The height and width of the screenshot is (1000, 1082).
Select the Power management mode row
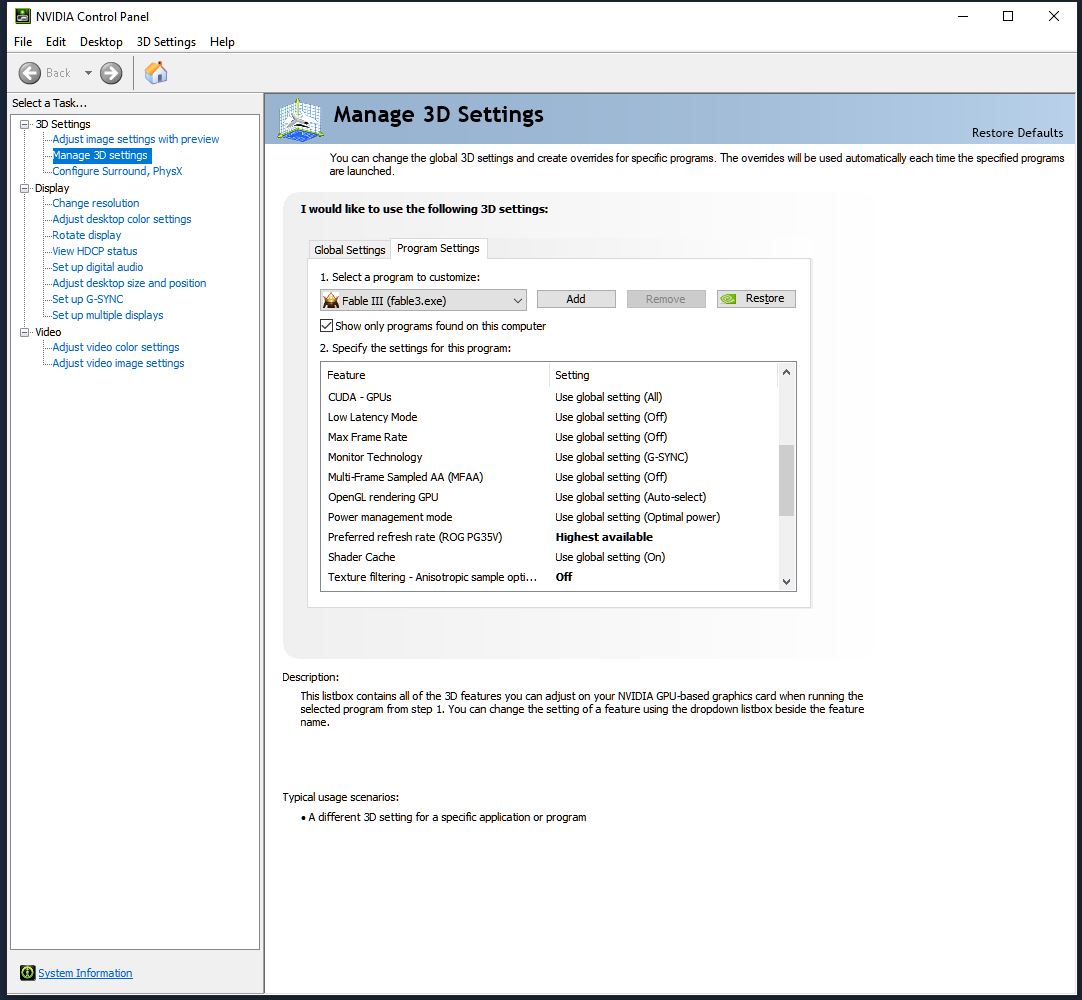click(x=550, y=517)
